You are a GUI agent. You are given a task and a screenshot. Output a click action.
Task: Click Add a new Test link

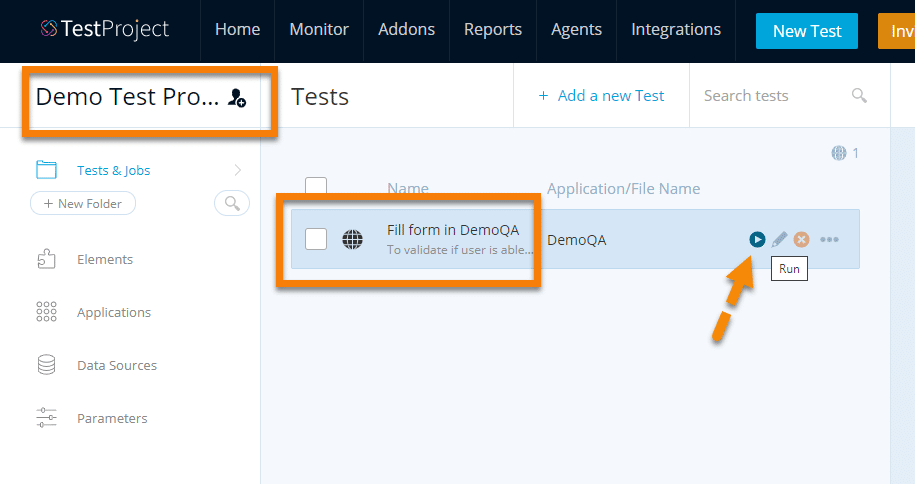tap(611, 96)
